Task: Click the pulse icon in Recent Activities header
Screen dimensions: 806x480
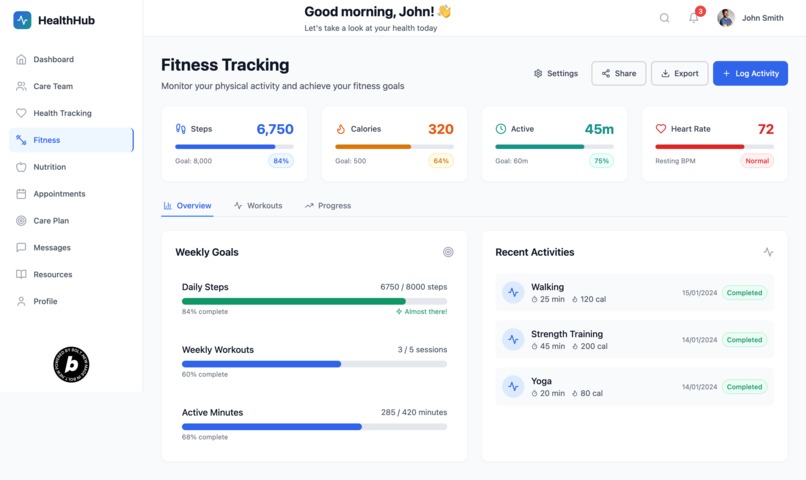Action: (x=768, y=252)
